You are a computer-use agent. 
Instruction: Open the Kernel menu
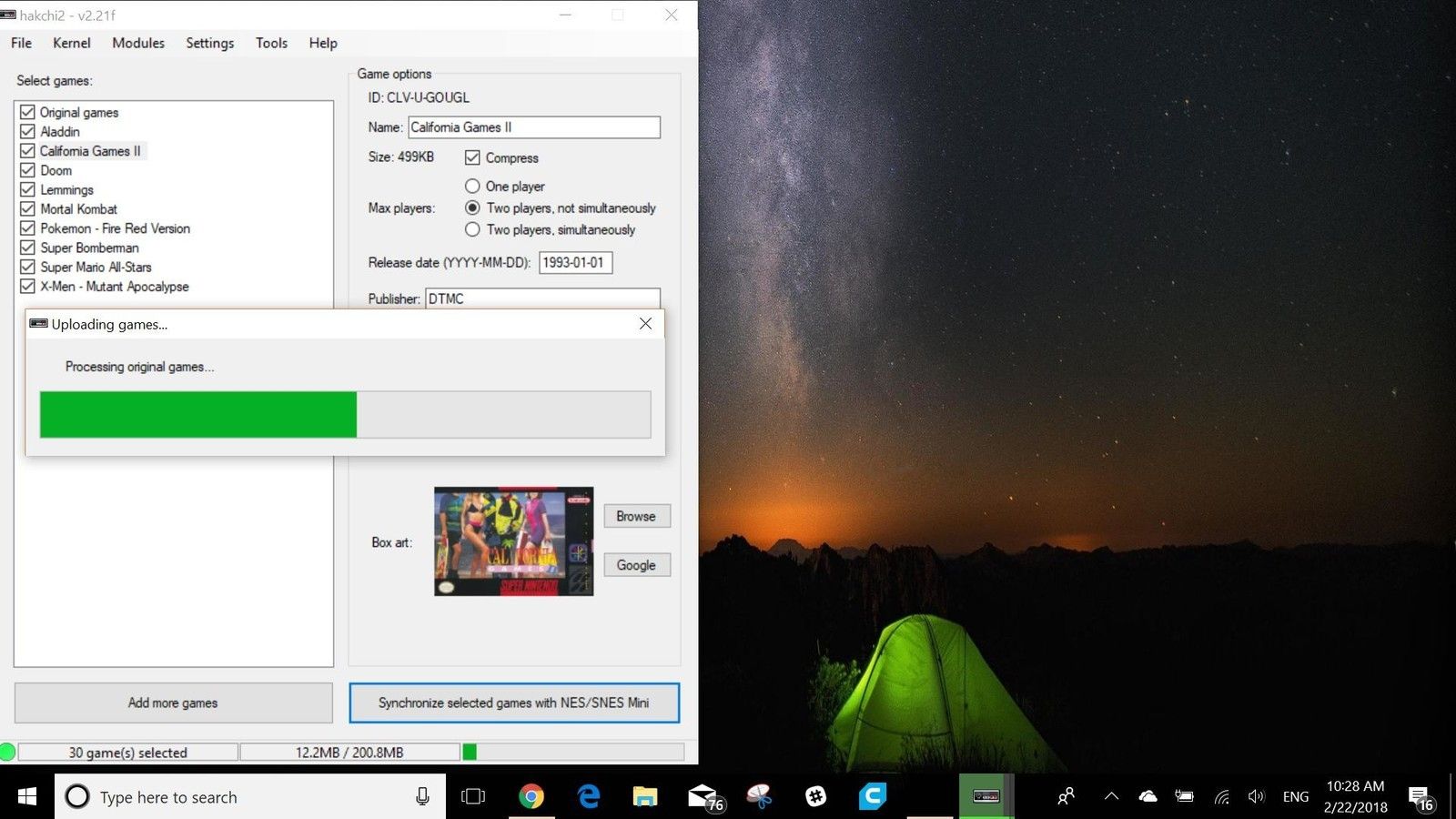click(x=71, y=43)
